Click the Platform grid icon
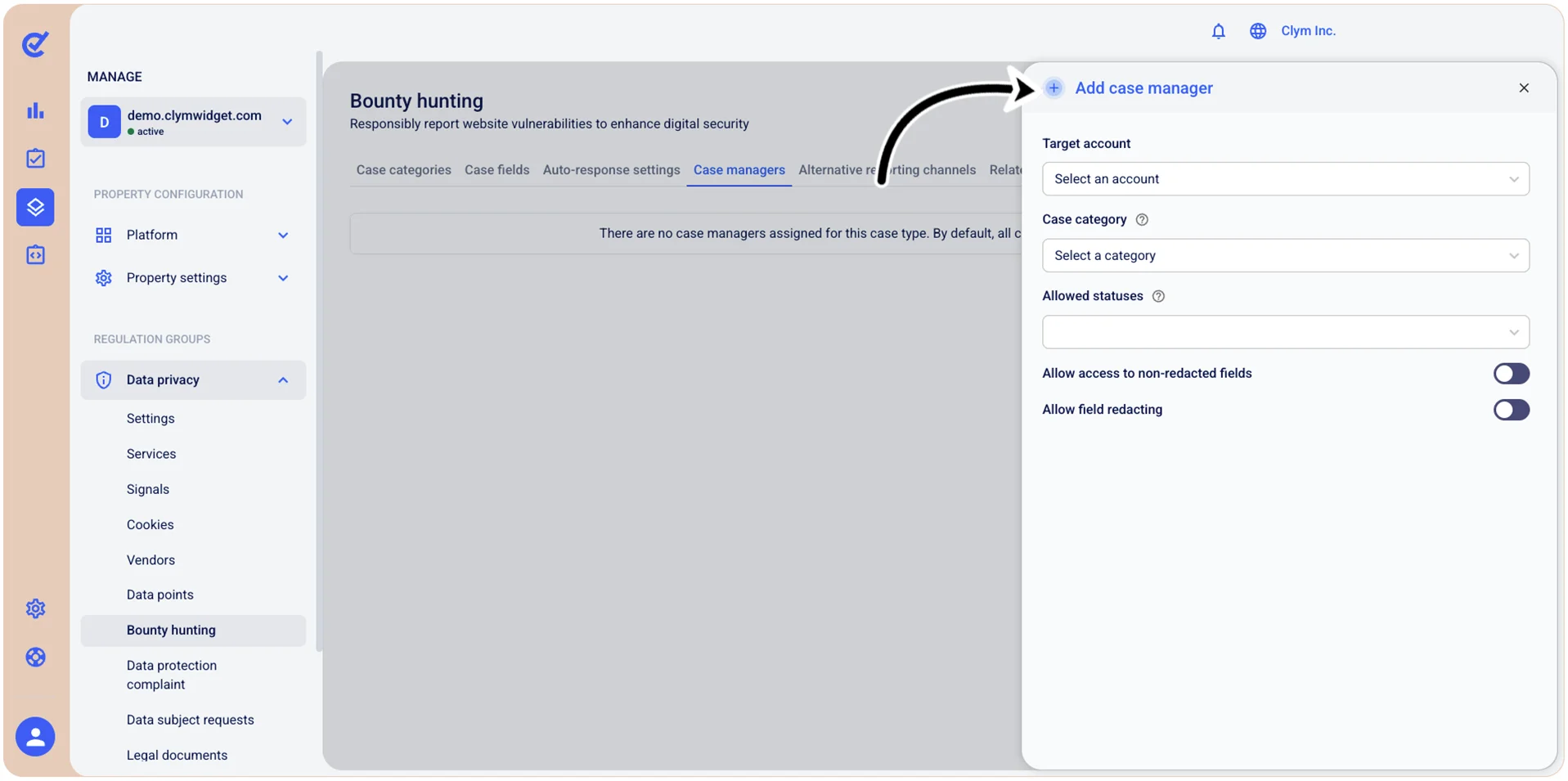 [104, 236]
